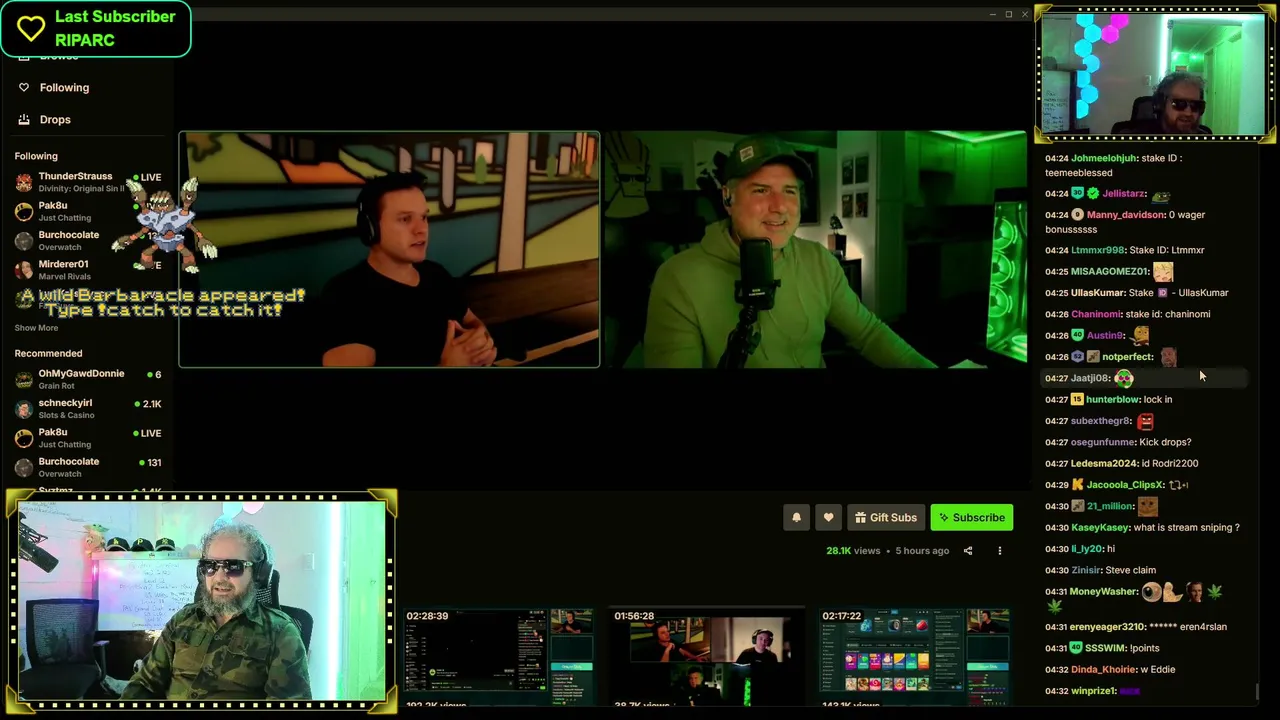Click username KaseyKasey in chat
Viewport: 1280px width, 720px height.
tap(1100, 527)
